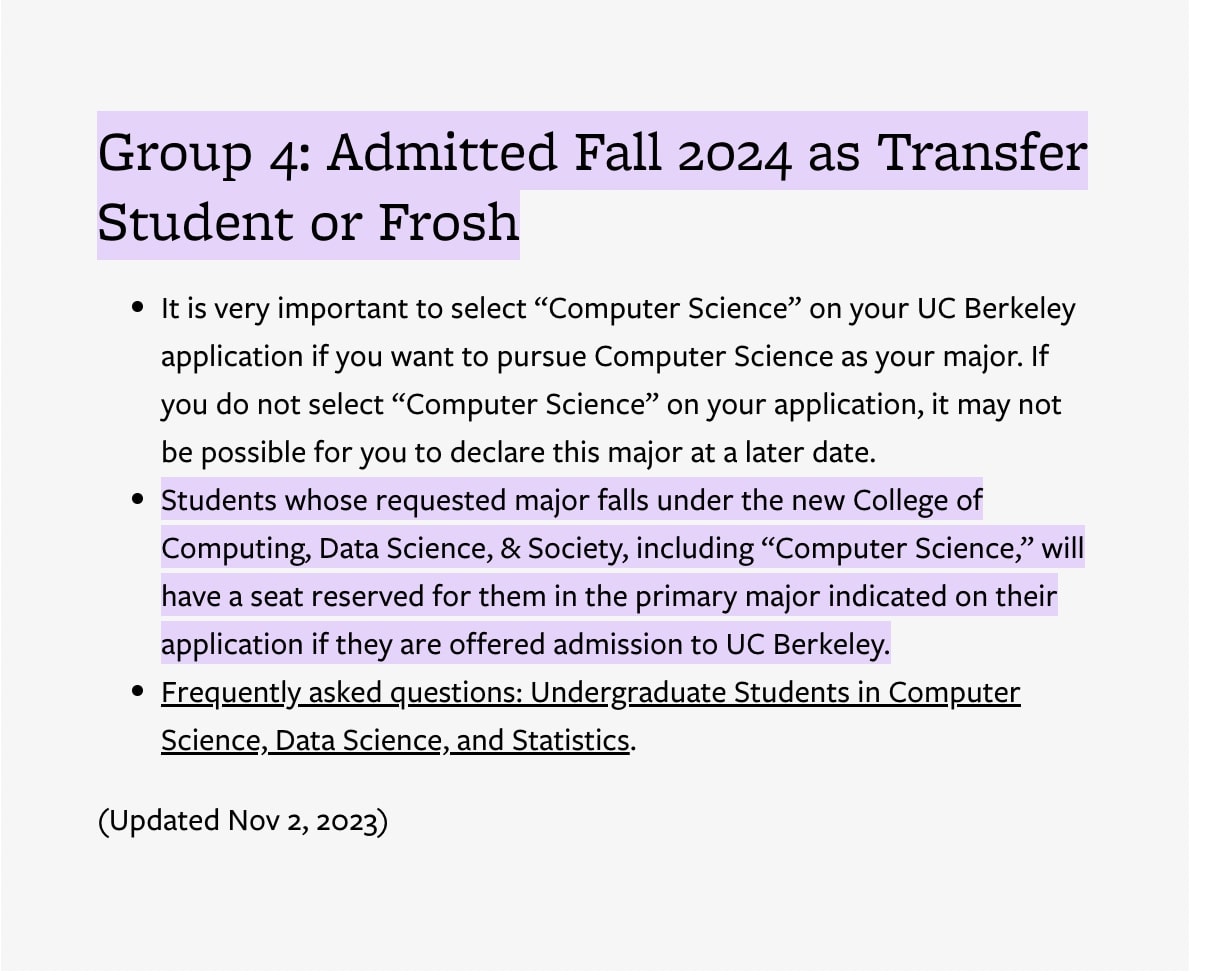Click bullet marker before "Frequently asked questions"
Image resolution: width=1226 pixels, height=976 pixels.
point(139,692)
